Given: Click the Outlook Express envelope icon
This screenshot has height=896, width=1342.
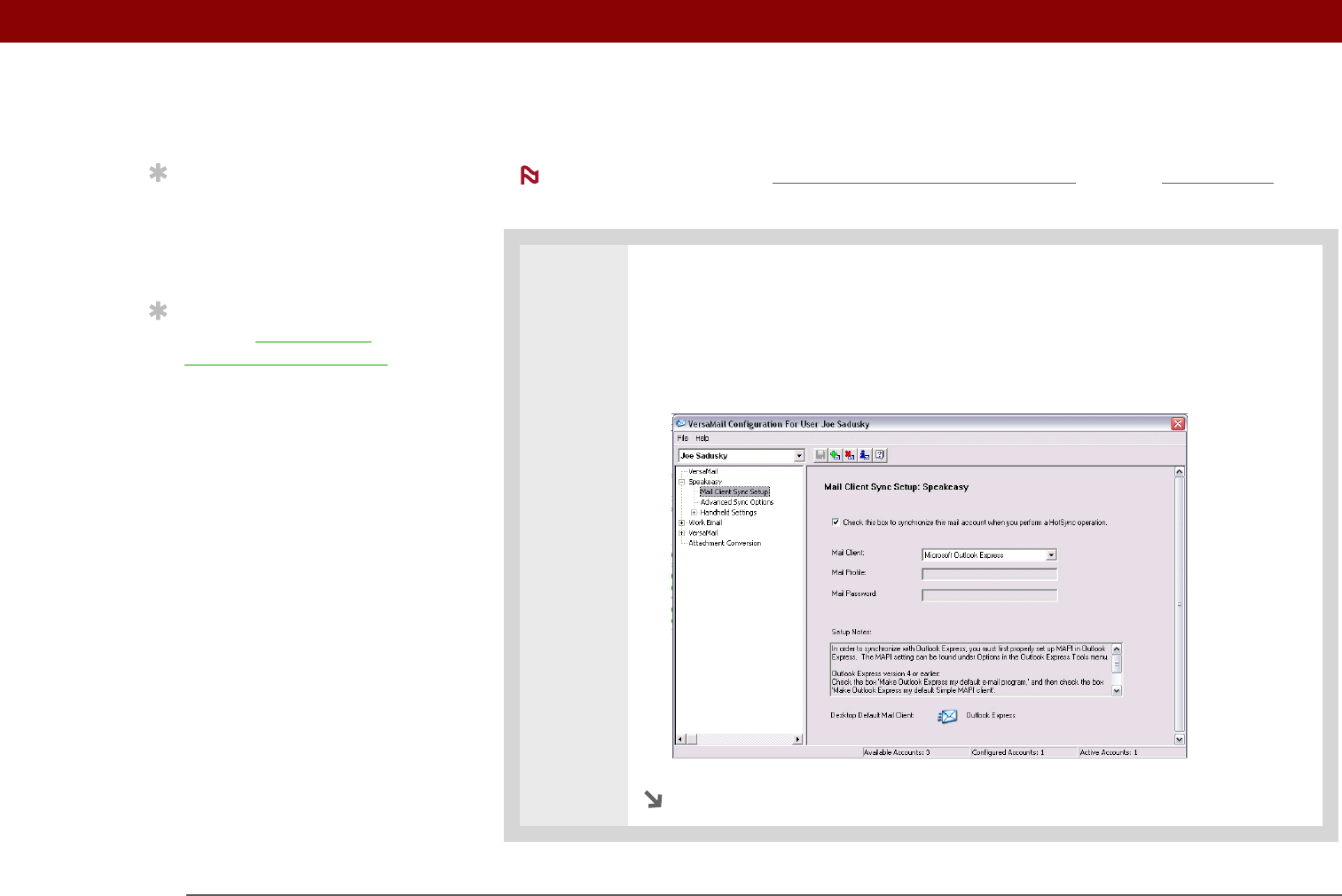Looking at the screenshot, I should [948, 716].
